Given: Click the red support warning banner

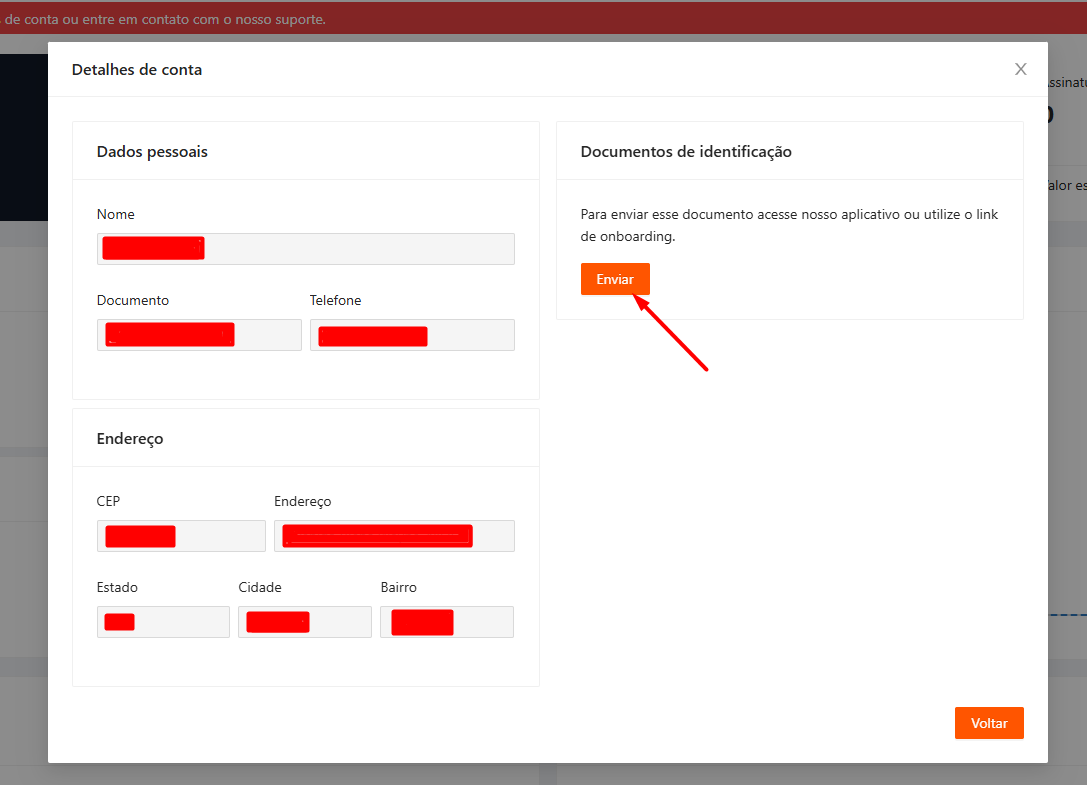Looking at the screenshot, I should tap(400, 19).
